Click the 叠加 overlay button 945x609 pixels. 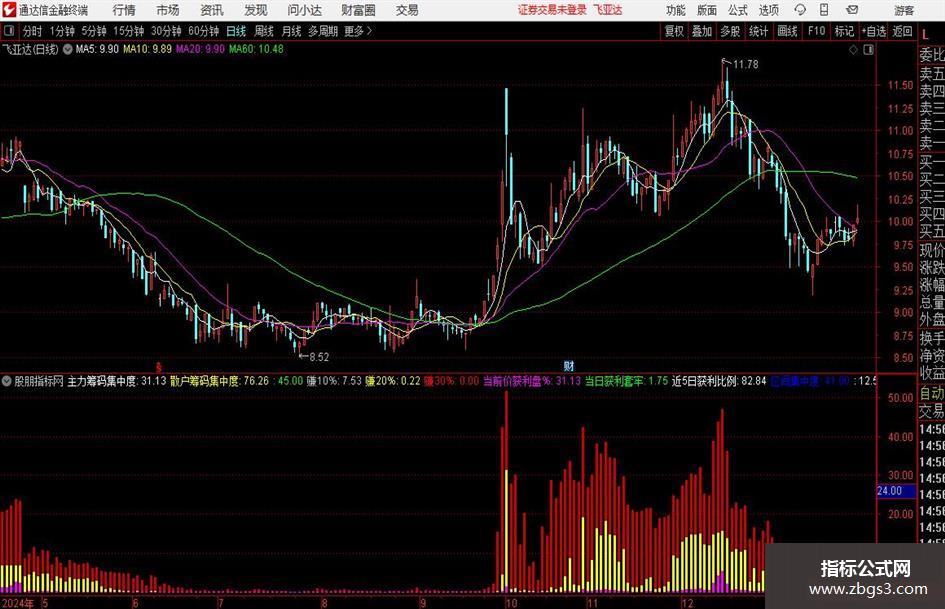pyautogui.click(x=702, y=31)
